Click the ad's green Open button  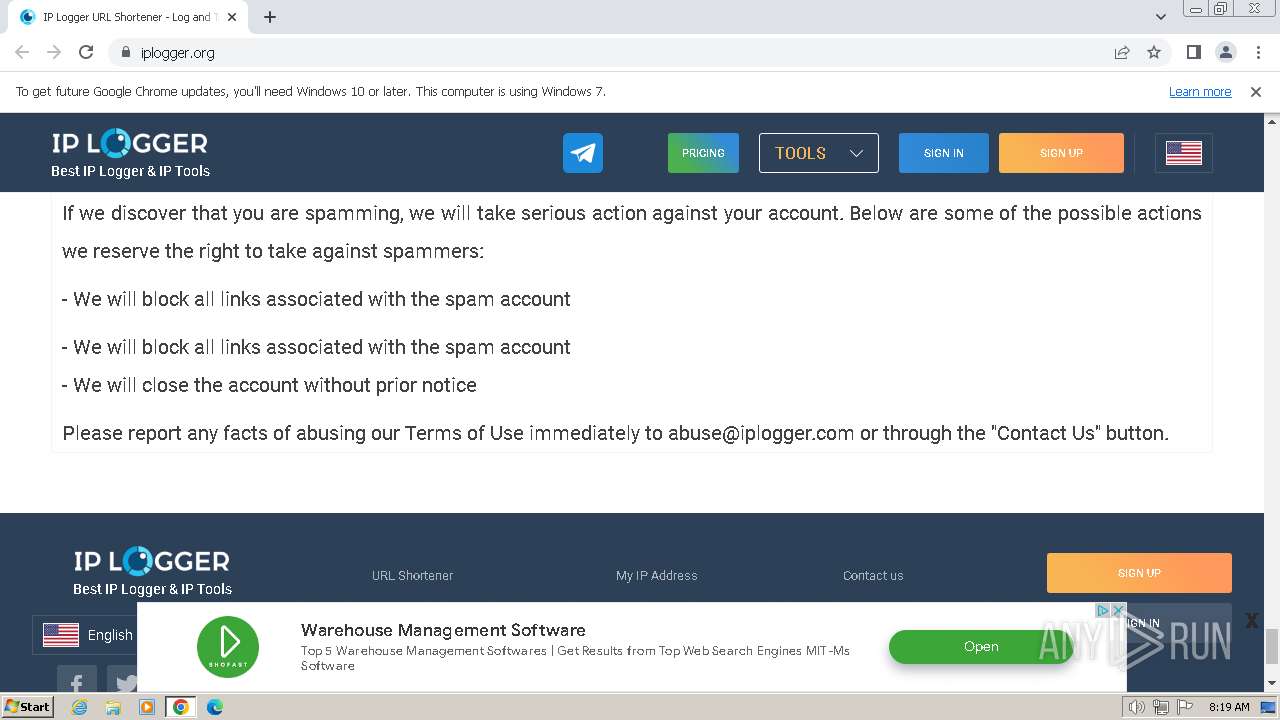(x=980, y=647)
